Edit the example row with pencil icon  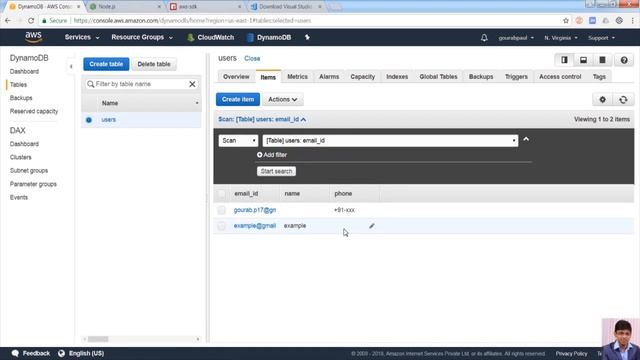(372, 226)
